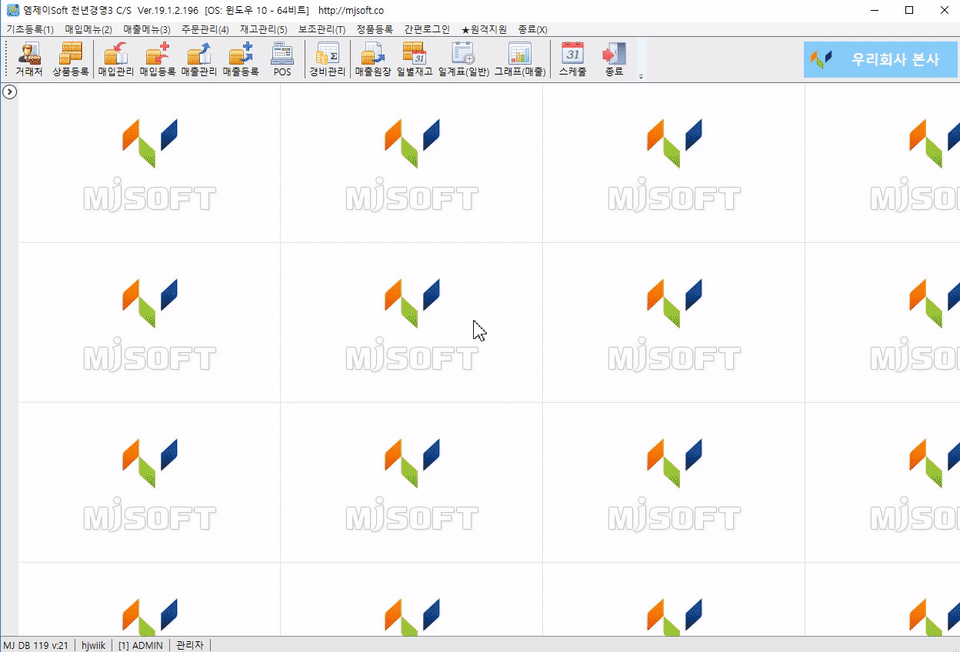Close the 천년경영3 application window

pyautogui.click(x=944, y=10)
